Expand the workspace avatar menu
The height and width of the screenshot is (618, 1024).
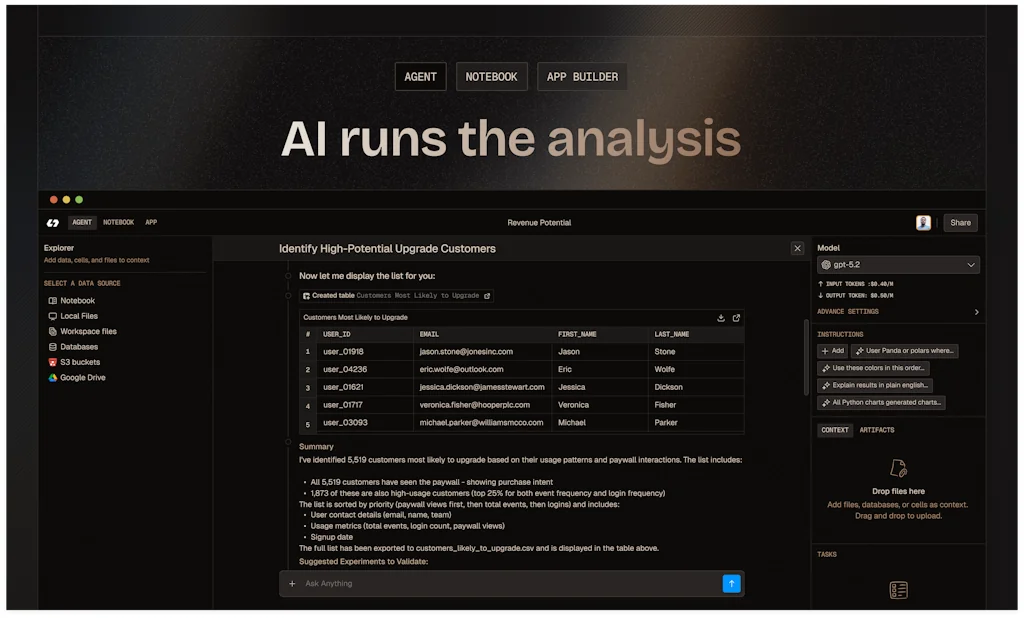click(923, 222)
